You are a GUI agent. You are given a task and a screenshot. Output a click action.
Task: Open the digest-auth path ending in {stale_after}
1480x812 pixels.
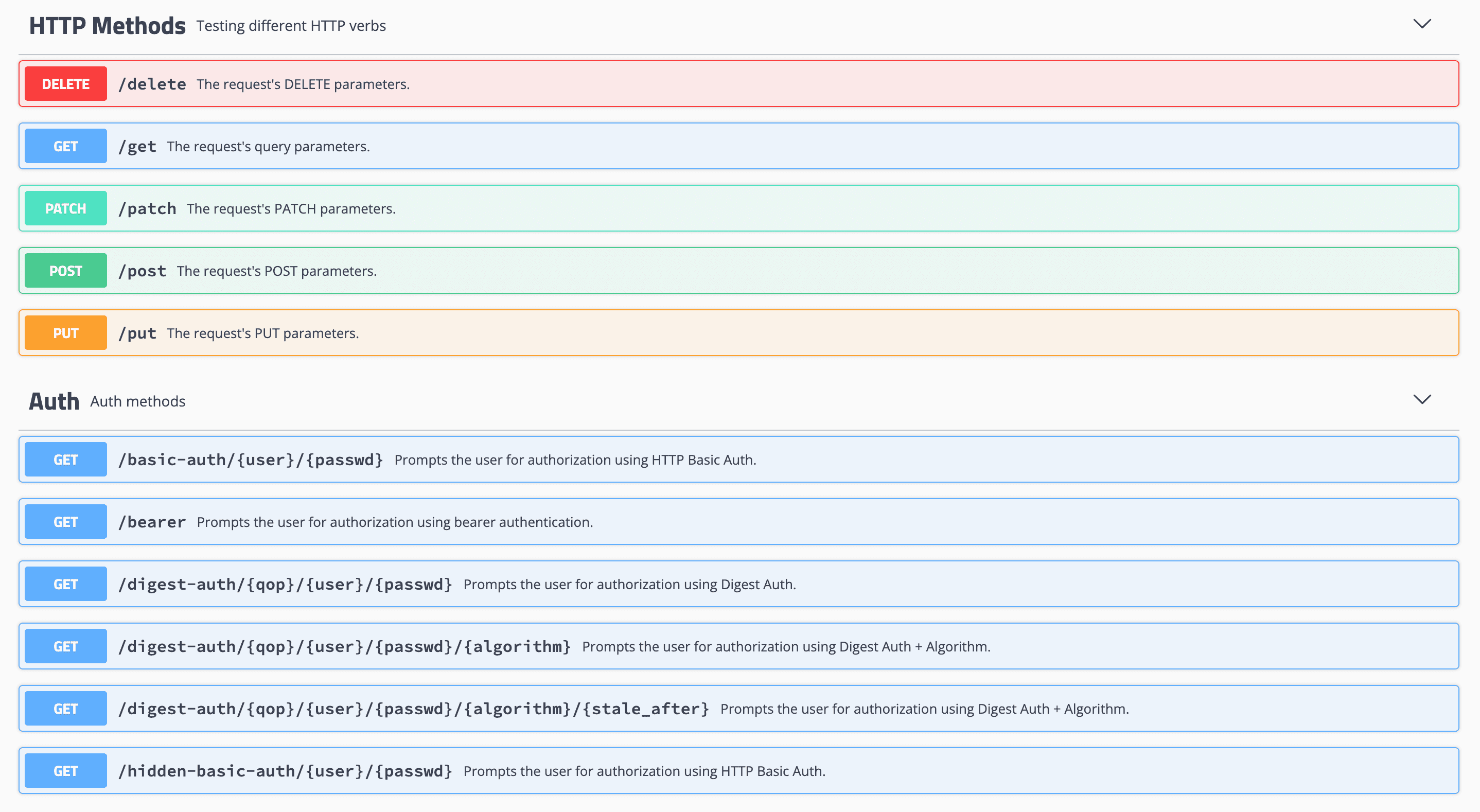click(414, 709)
